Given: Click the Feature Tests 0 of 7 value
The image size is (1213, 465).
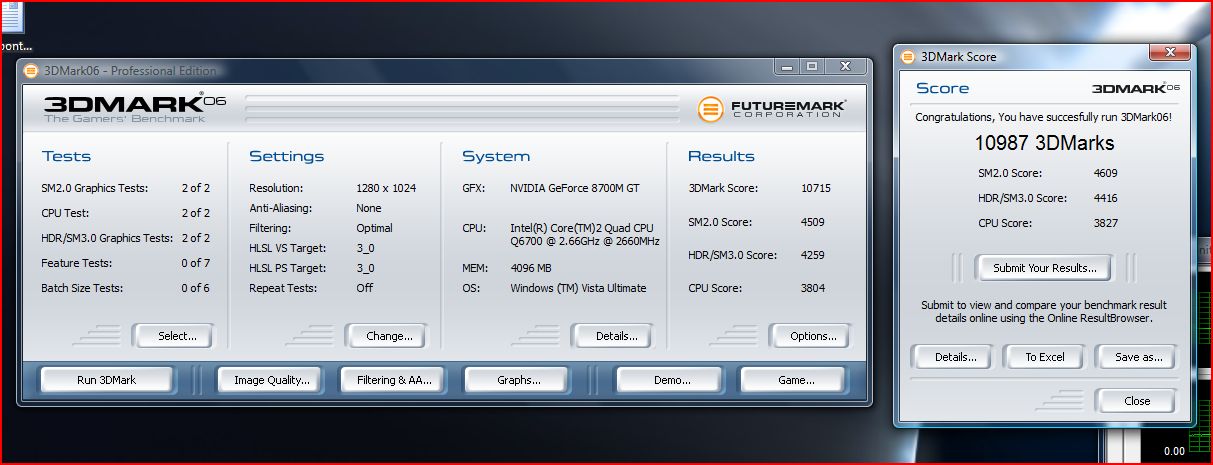Looking at the screenshot, I should [195, 263].
